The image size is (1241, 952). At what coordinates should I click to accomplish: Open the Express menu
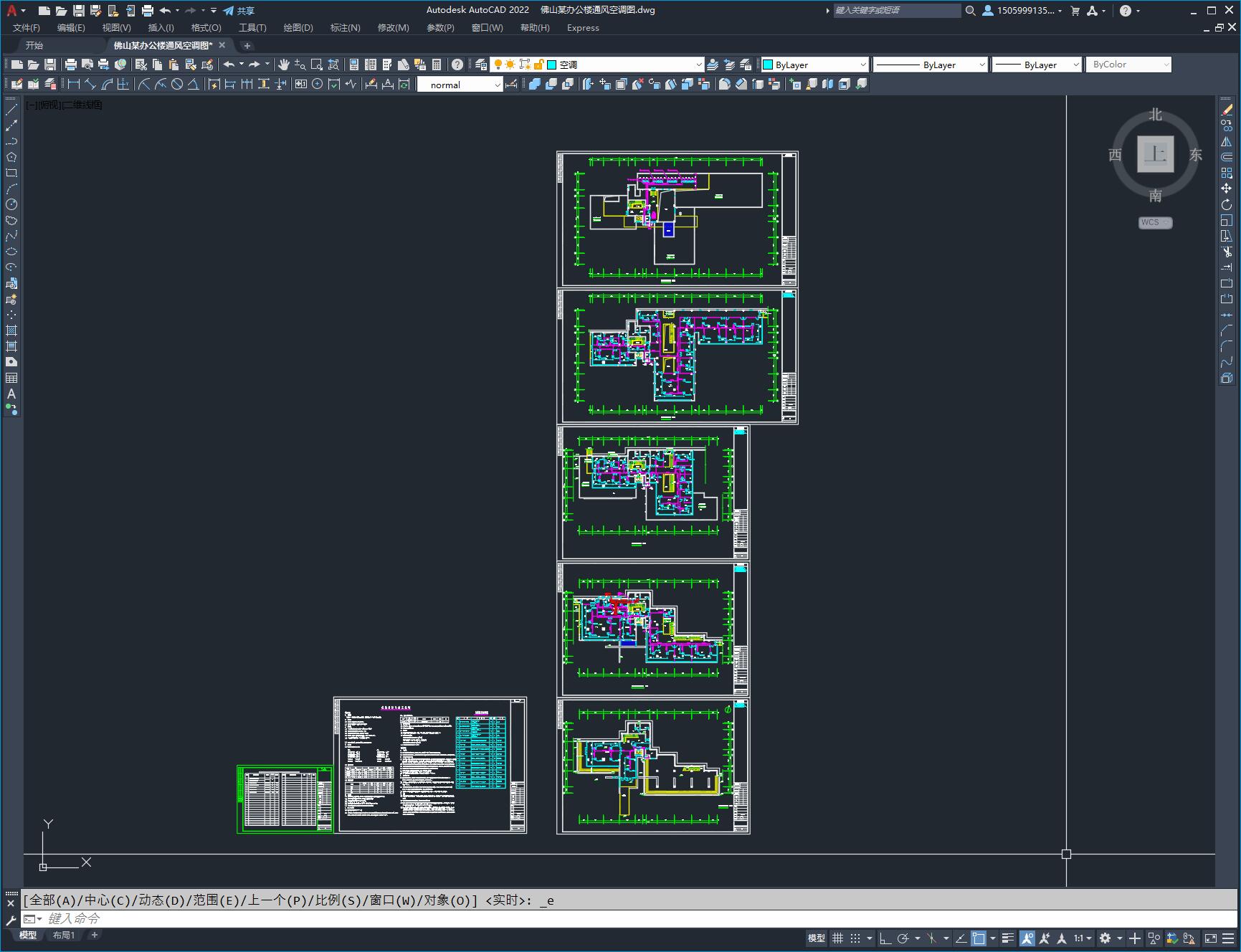pos(583,28)
